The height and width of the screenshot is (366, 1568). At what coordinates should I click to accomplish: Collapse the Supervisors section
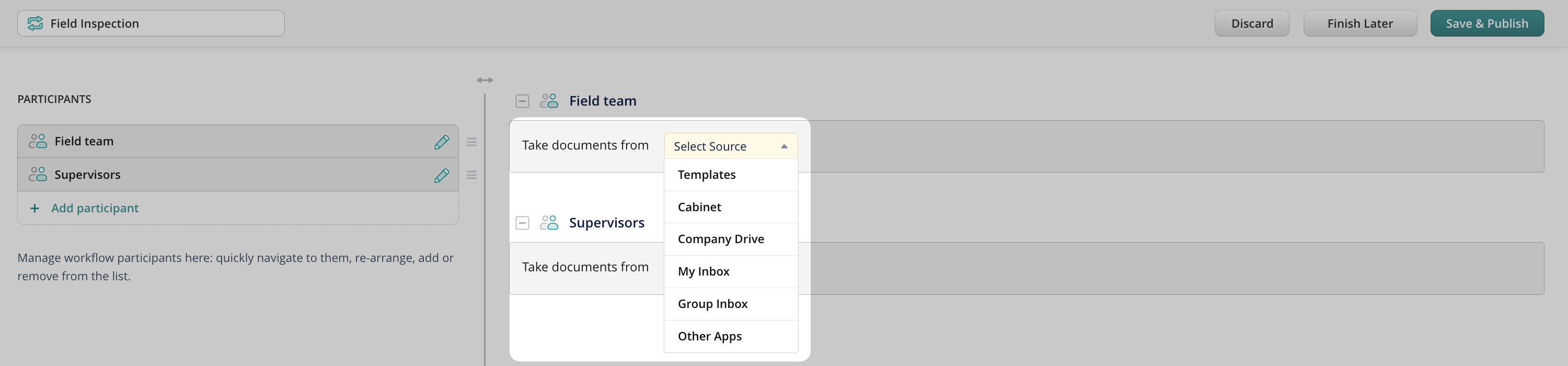pos(522,223)
